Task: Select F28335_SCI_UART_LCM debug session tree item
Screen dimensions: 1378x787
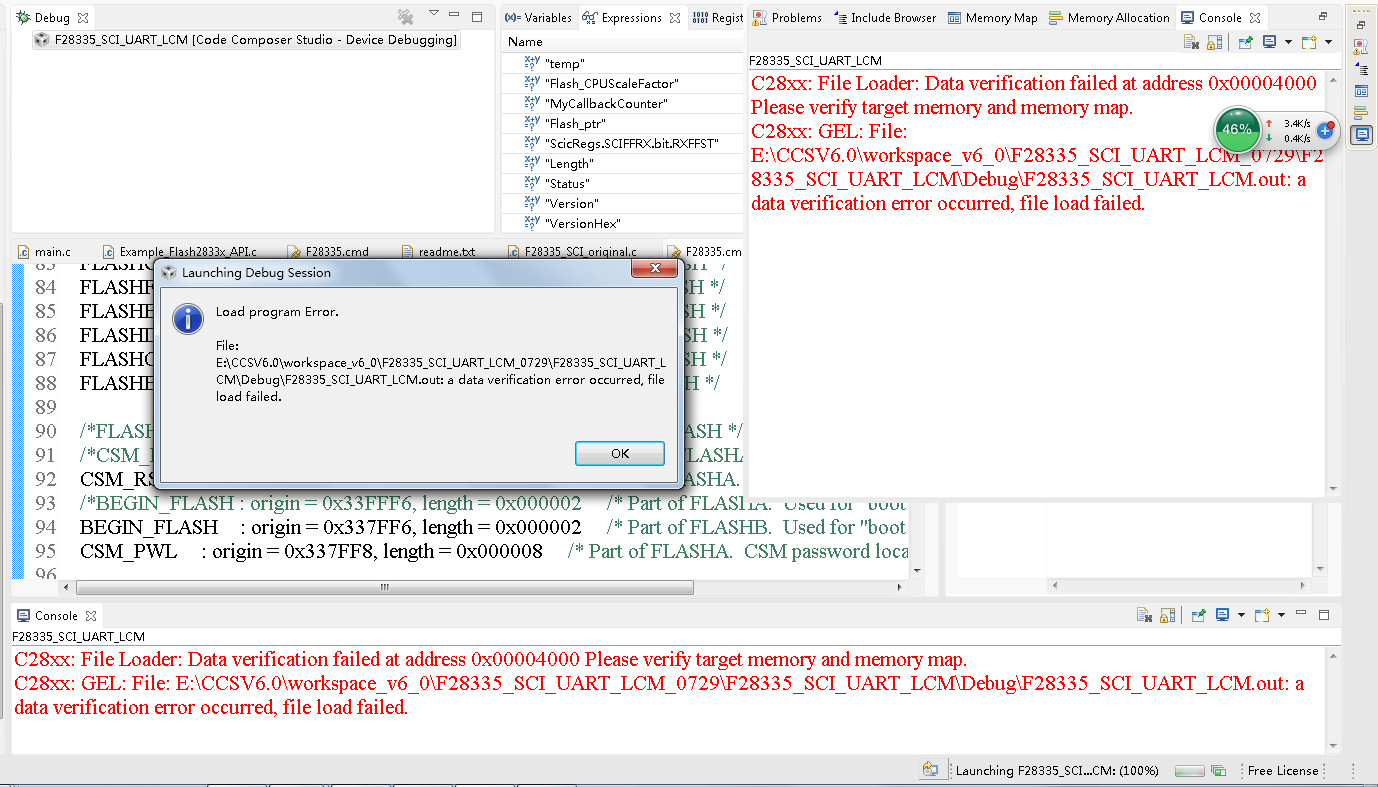Action: pyautogui.click(x=246, y=40)
